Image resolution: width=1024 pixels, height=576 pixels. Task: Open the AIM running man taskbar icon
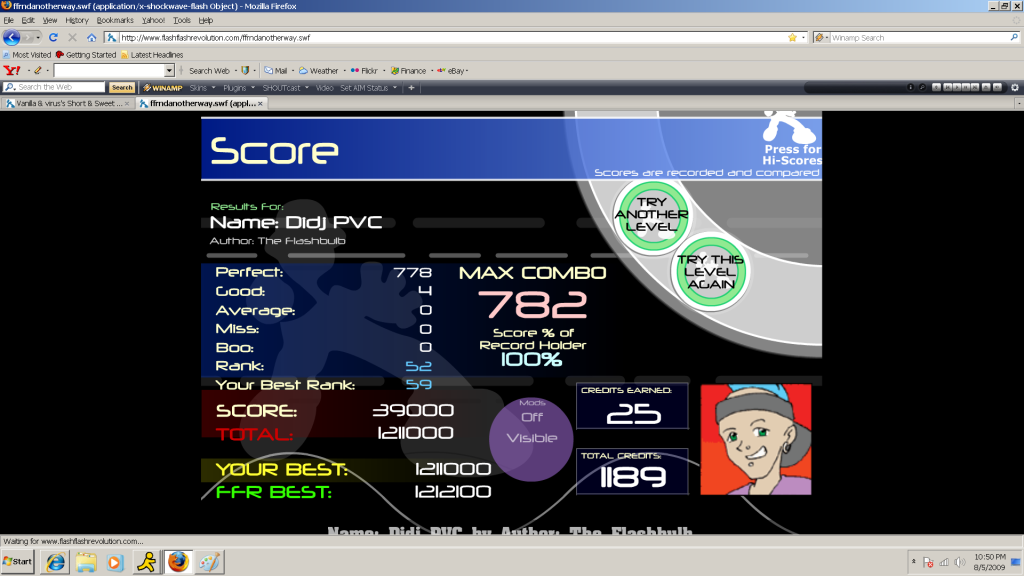click(x=146, y=561)
